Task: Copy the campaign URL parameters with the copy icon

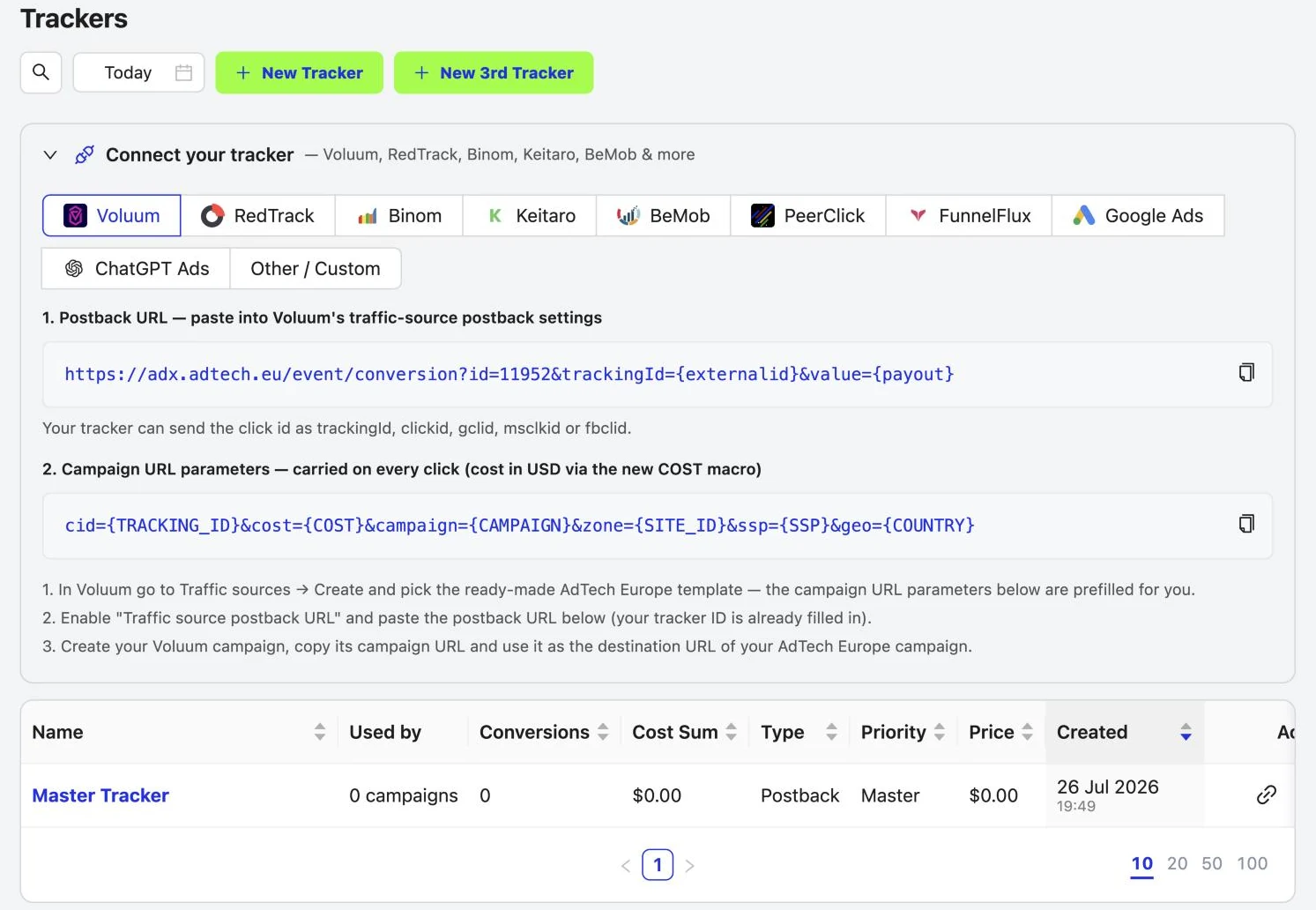Action: (x=1246, y=525)
